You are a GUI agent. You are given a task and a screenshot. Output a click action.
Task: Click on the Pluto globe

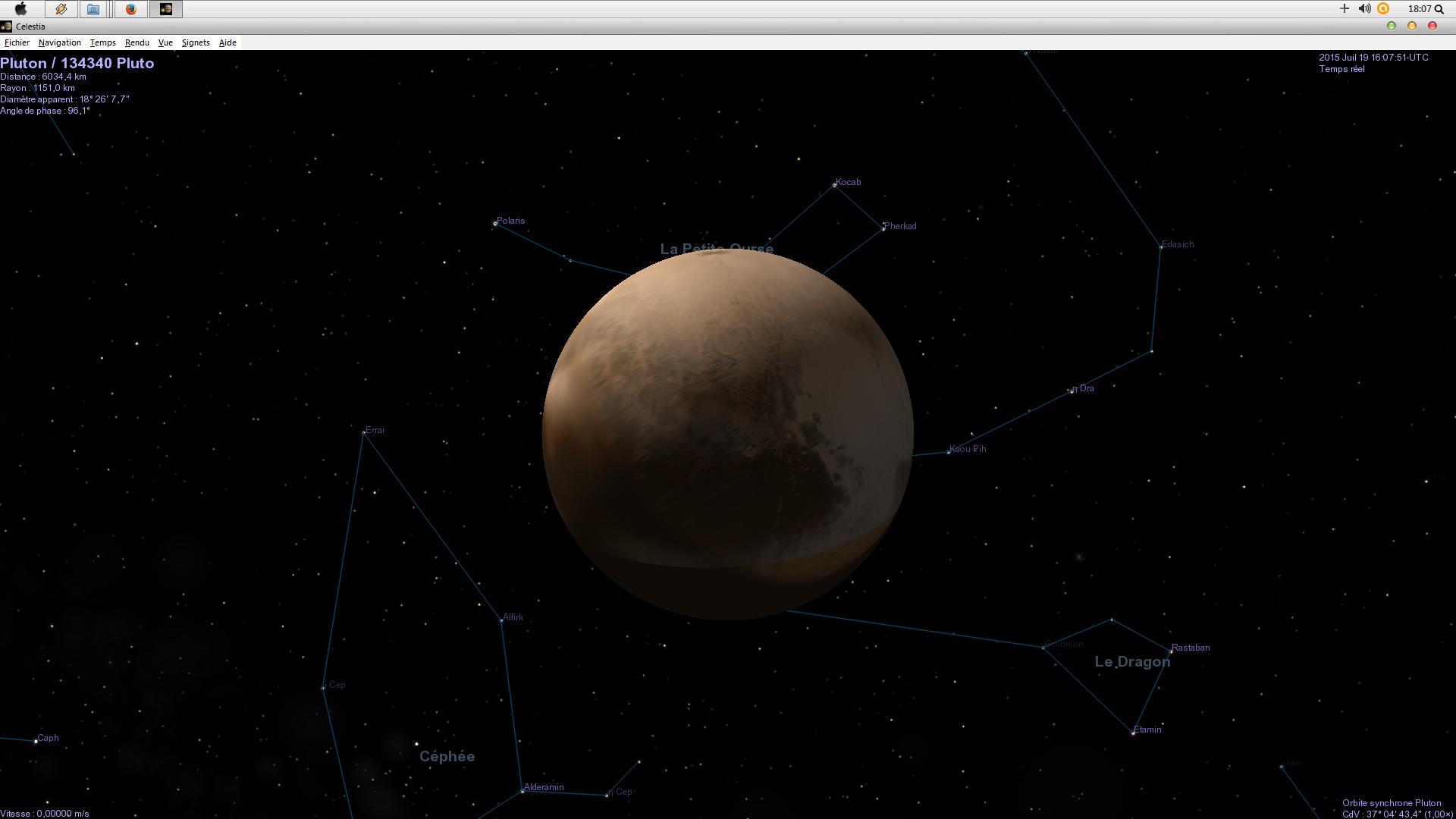(x=727, y=434)
